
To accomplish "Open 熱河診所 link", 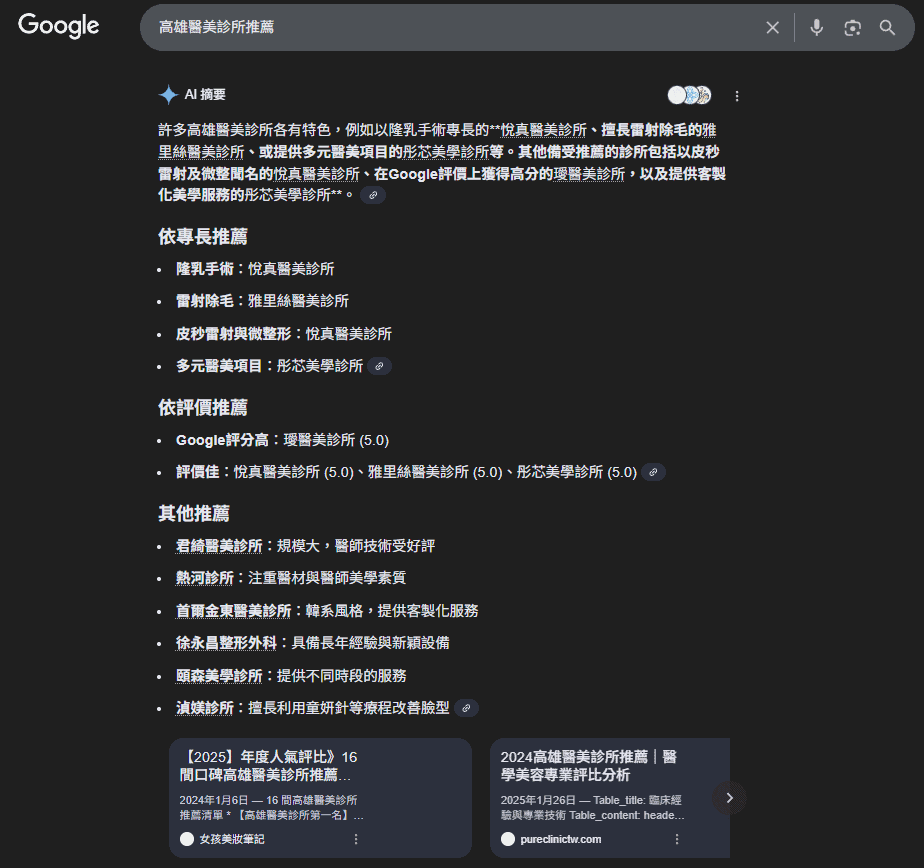I will click(x=204, y=578).
